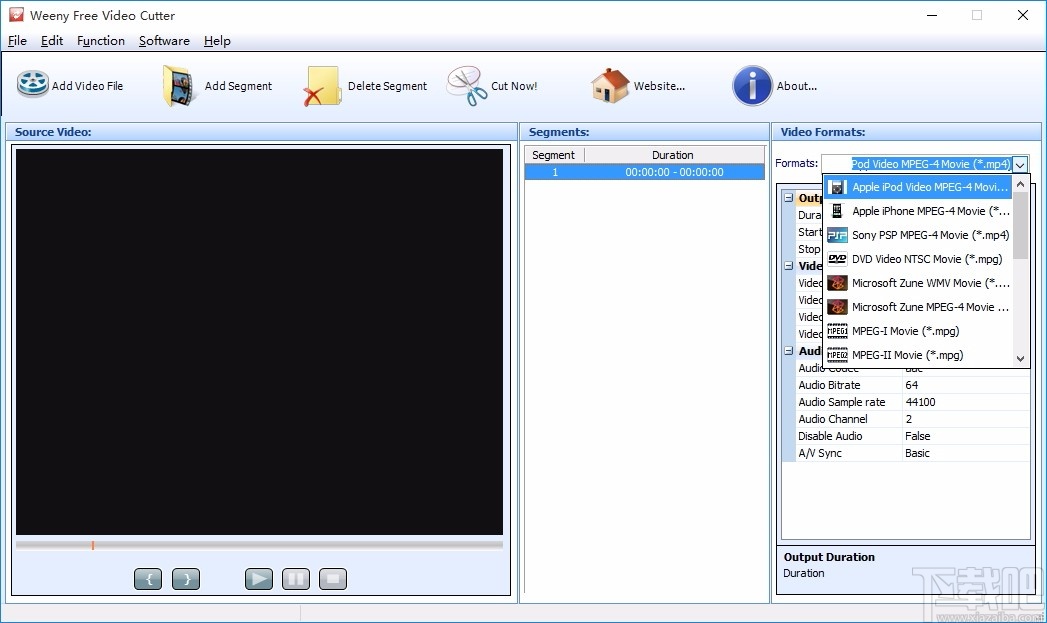Click the orange seek position marker
Viewport: 1047px width, 623px height.
(93, 545)
